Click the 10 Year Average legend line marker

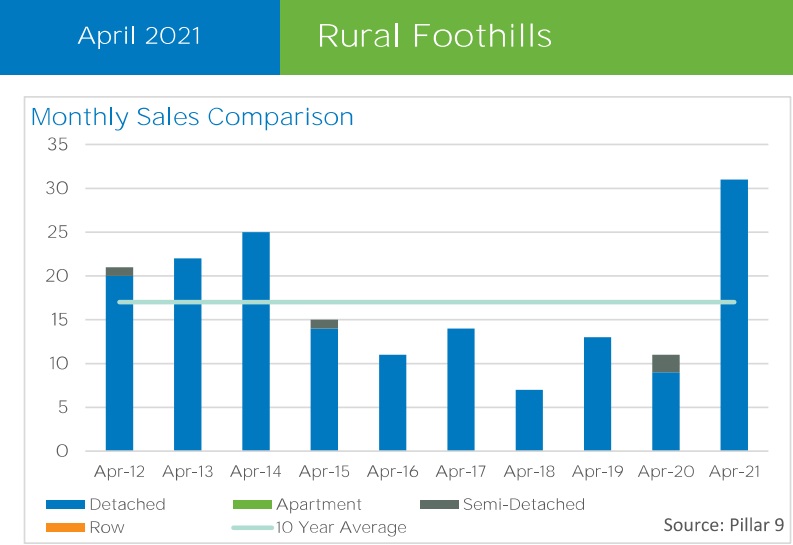point(254,527)
